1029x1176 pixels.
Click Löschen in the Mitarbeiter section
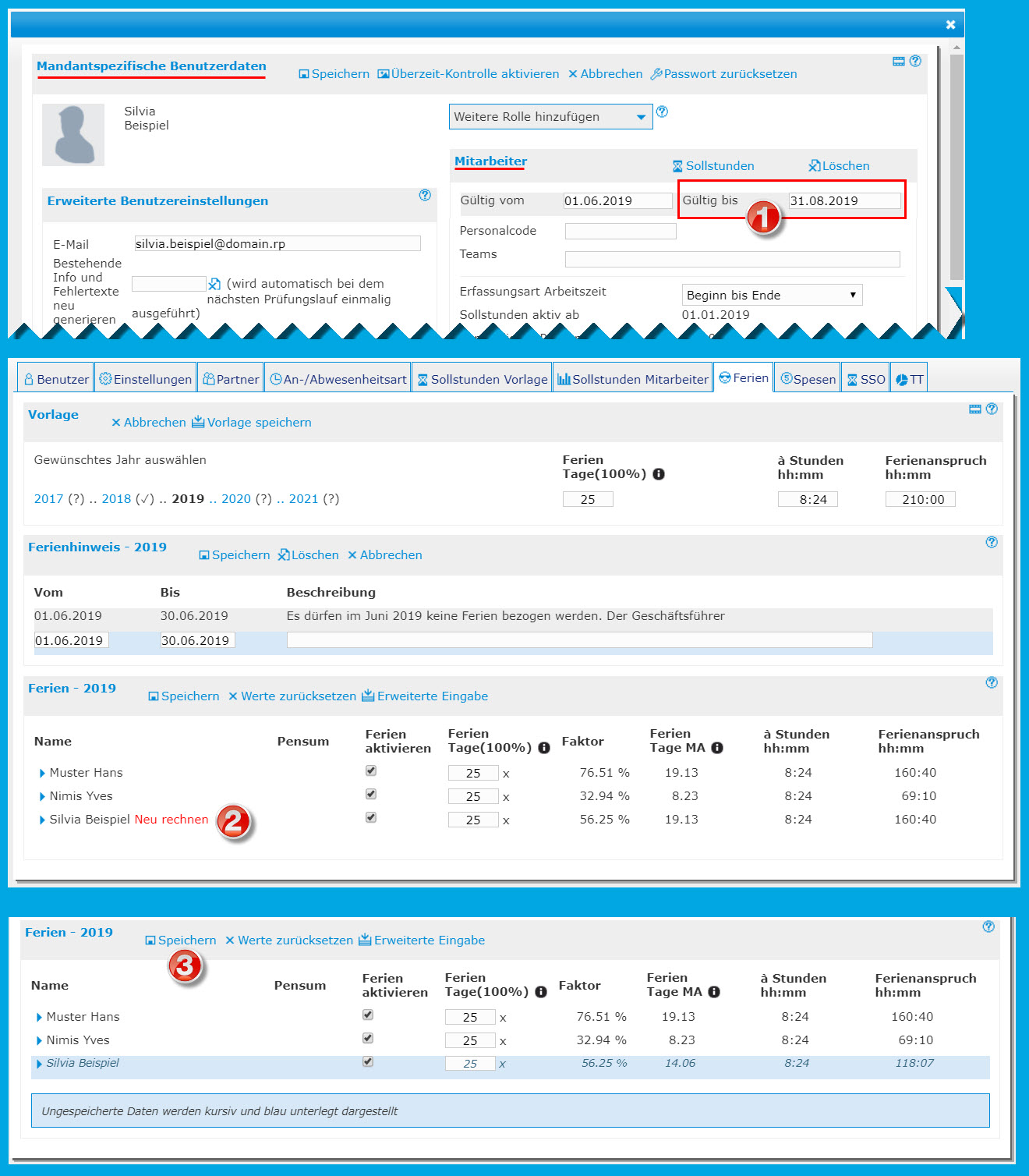[839, 166]
